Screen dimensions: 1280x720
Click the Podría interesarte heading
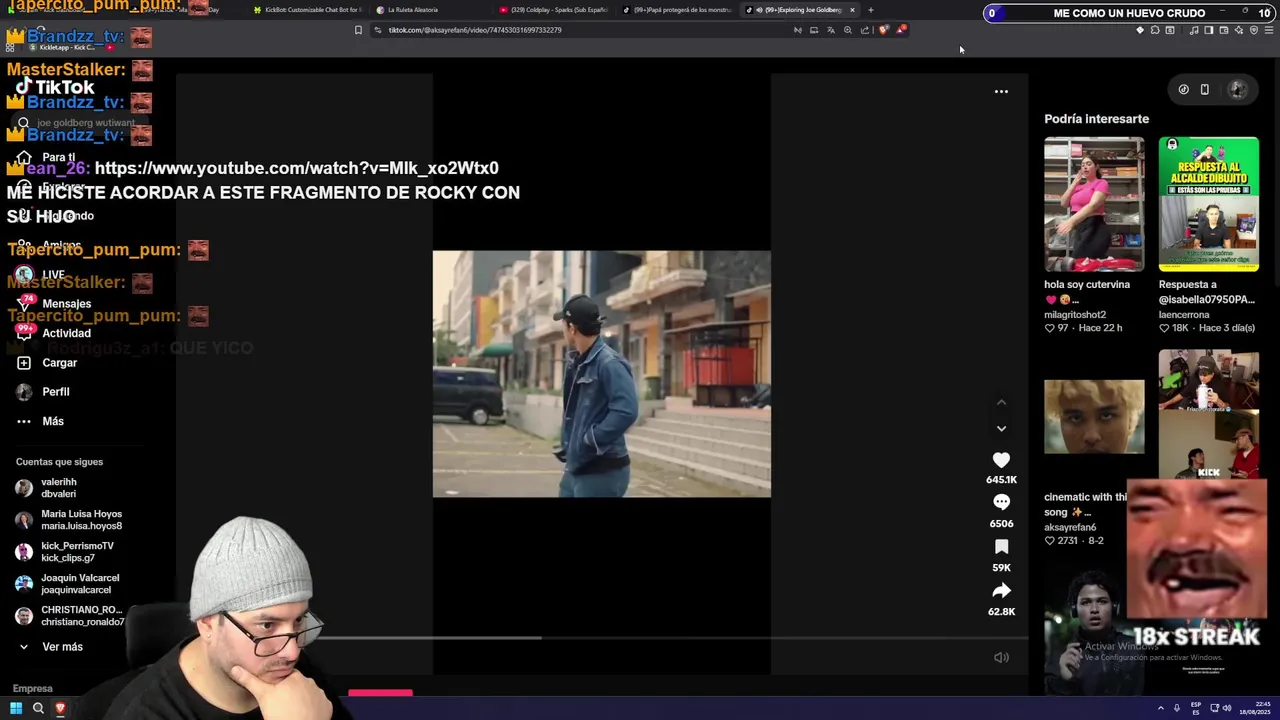tap(1097, 119)
